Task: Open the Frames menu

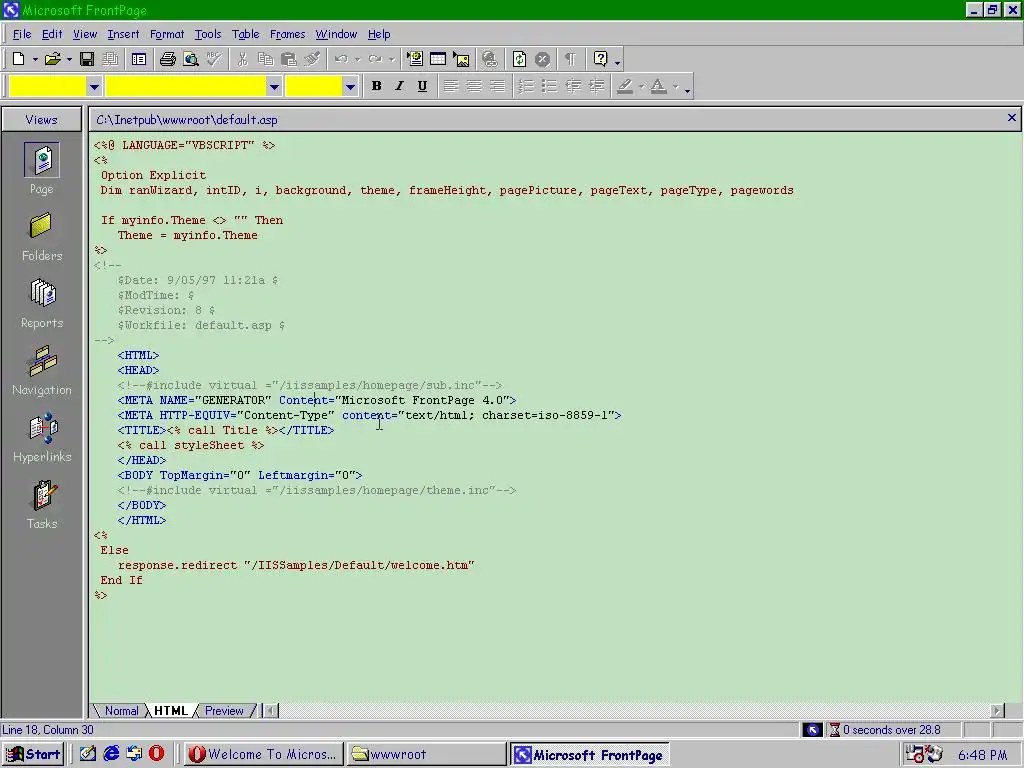Action: pos(287,35)
